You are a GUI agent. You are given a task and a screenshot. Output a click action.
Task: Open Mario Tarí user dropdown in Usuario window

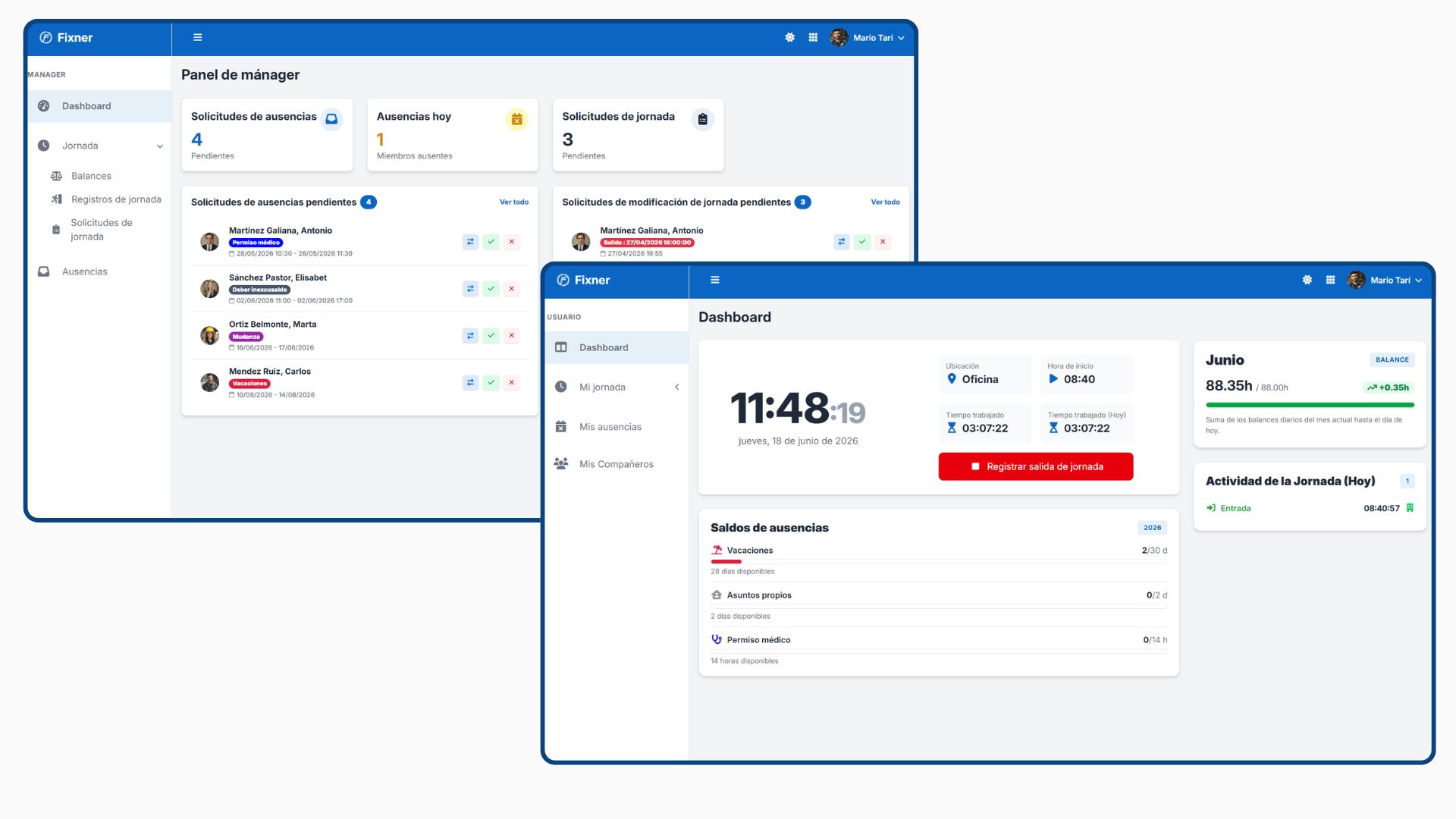[1385, 280]
